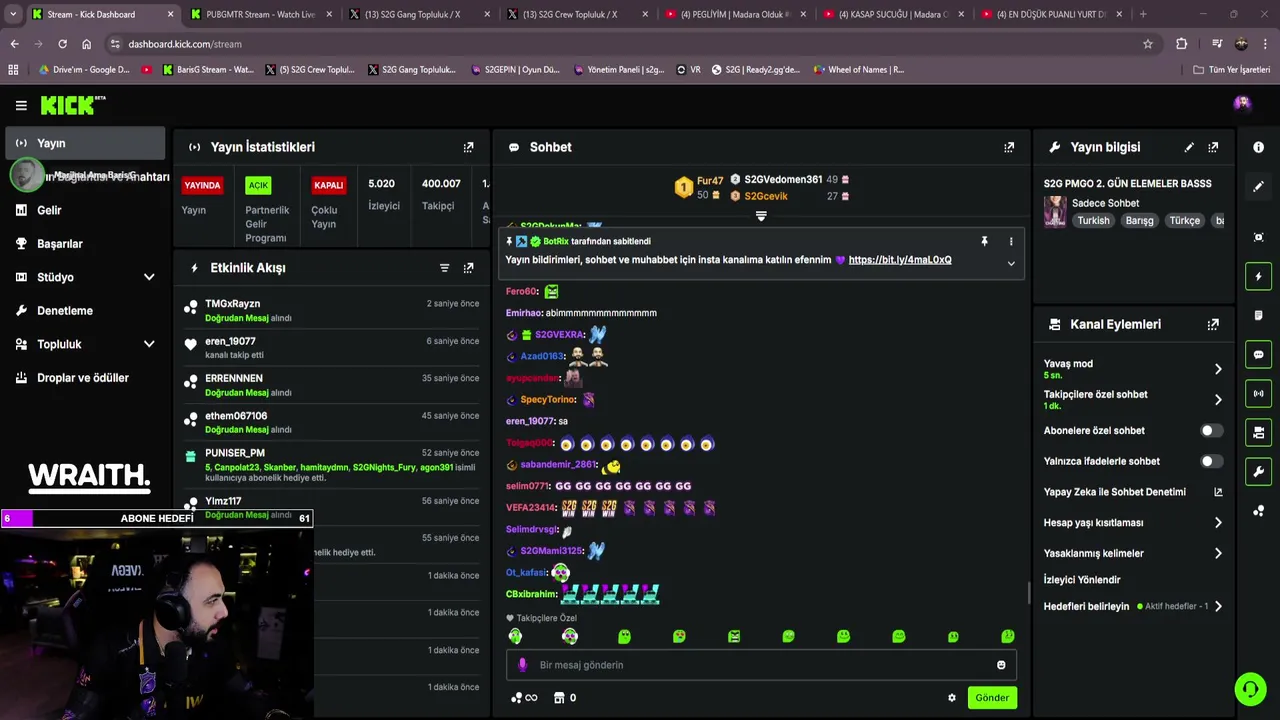Click the Turkish tag in stream info

pyautogui.click(x=1093, y=221)
